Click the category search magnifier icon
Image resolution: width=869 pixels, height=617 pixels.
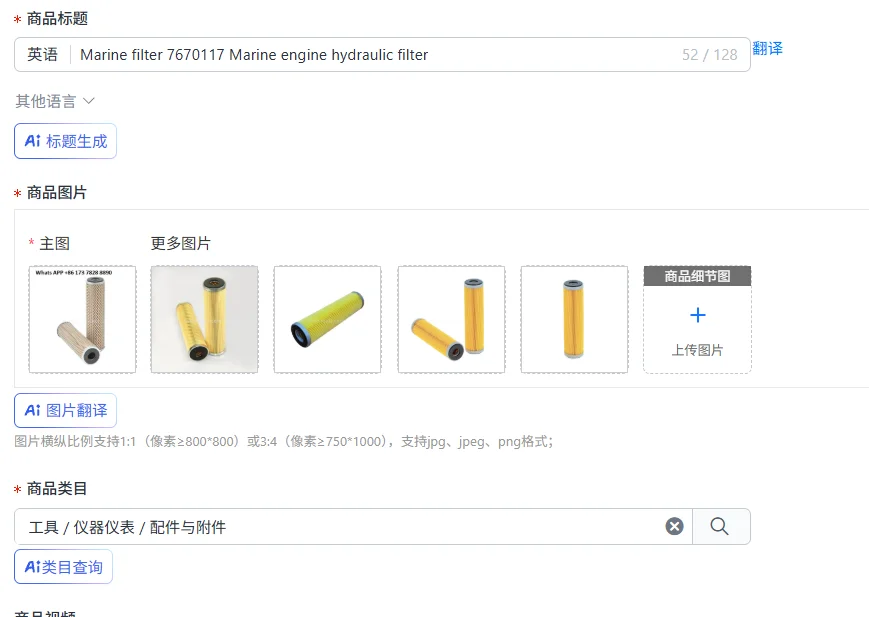719,527
